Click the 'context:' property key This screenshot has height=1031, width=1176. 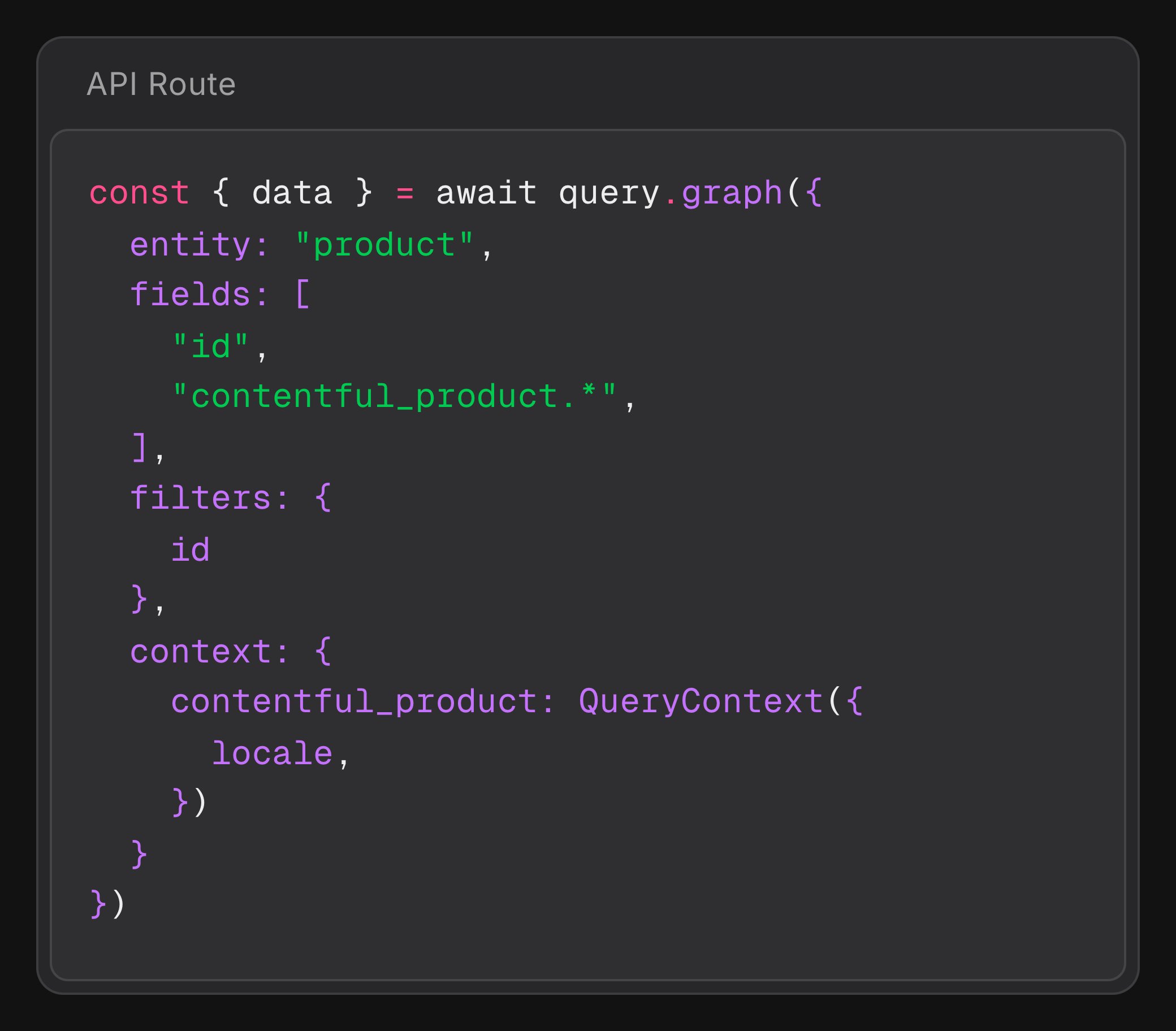pyautogui.click(x=210, y=652)
